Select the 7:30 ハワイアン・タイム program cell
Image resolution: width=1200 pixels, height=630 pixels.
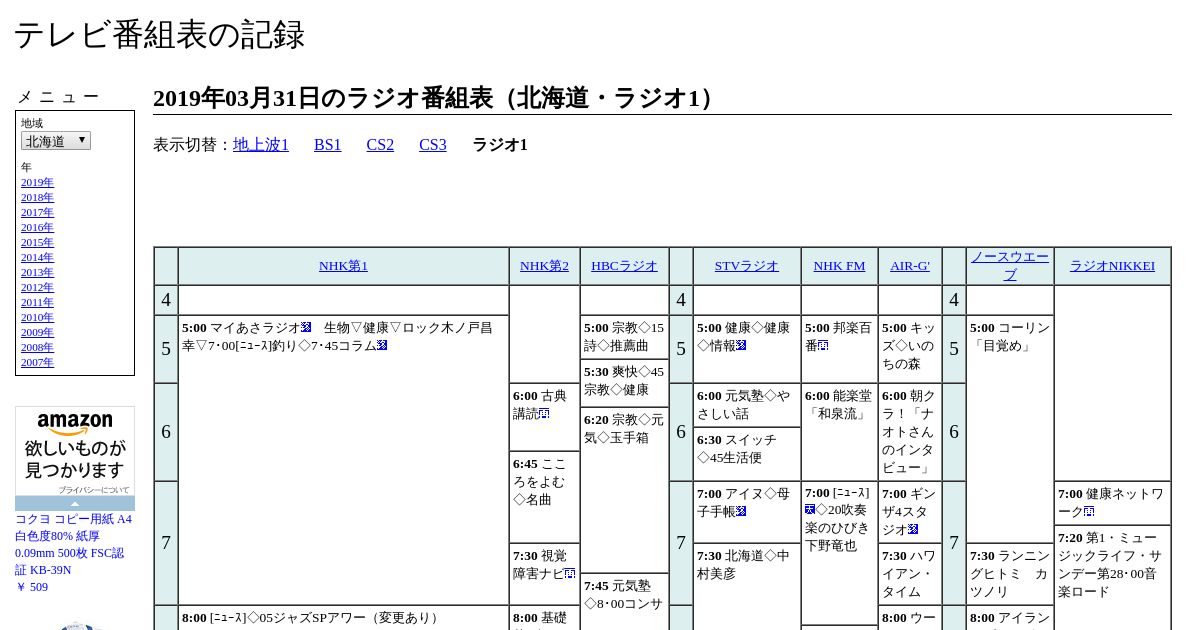click(x=910, y=574)
